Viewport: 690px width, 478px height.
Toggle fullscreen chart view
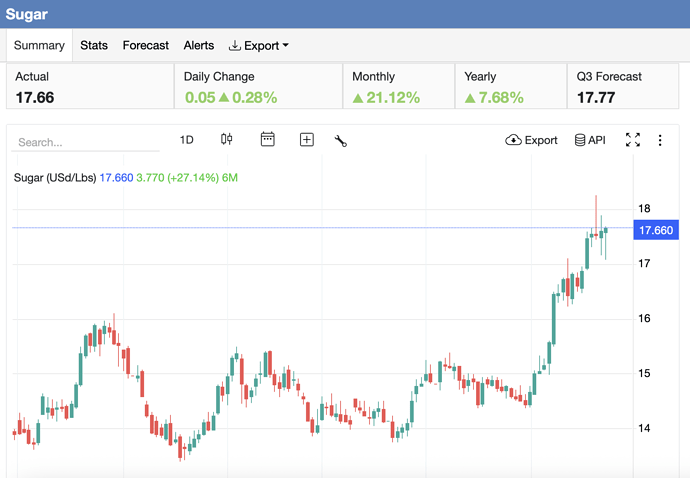pos(633,140)
